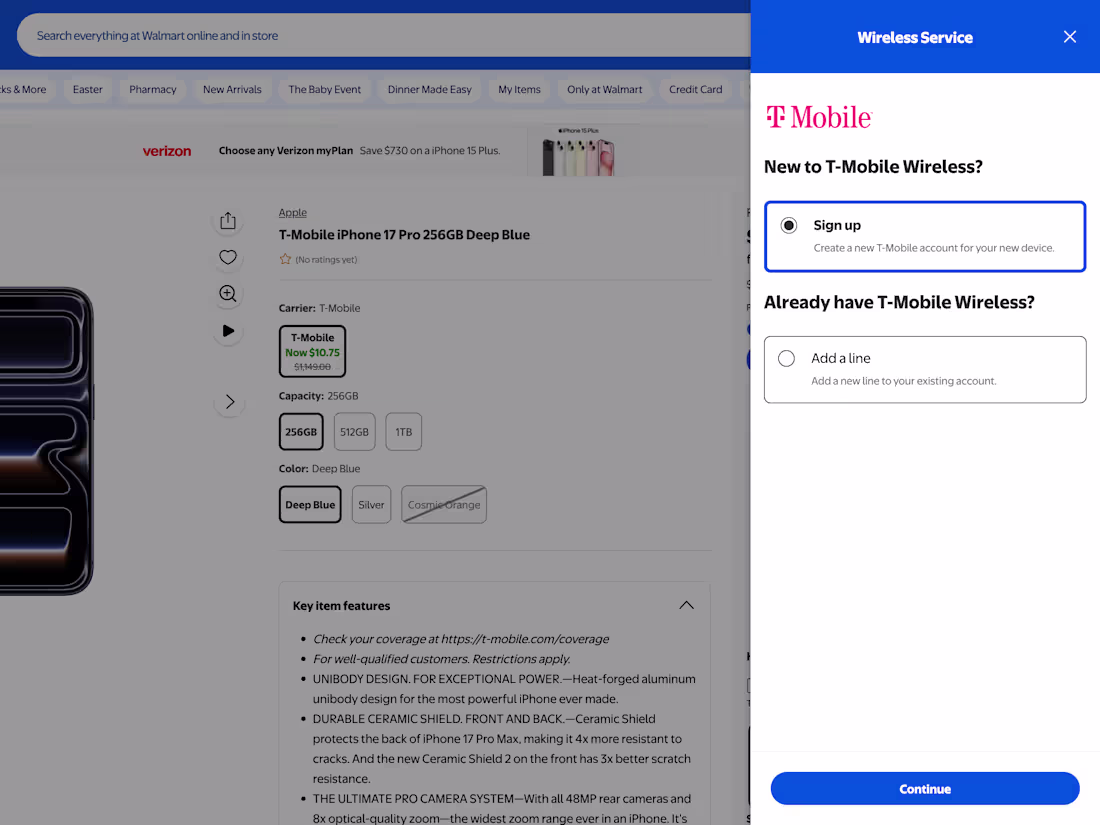Click the main iPhone product image
1100x825 pixels.
pyautogui.click(x=46, y=441)
